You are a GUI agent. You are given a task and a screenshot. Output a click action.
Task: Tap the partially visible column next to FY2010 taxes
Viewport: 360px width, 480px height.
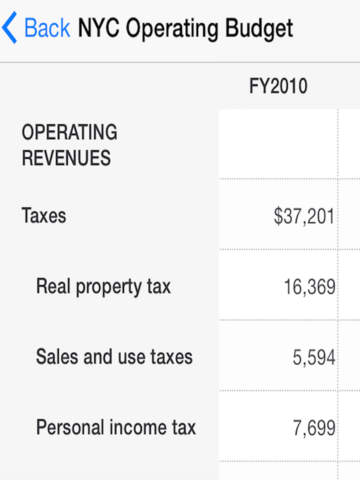coord(350,215)
